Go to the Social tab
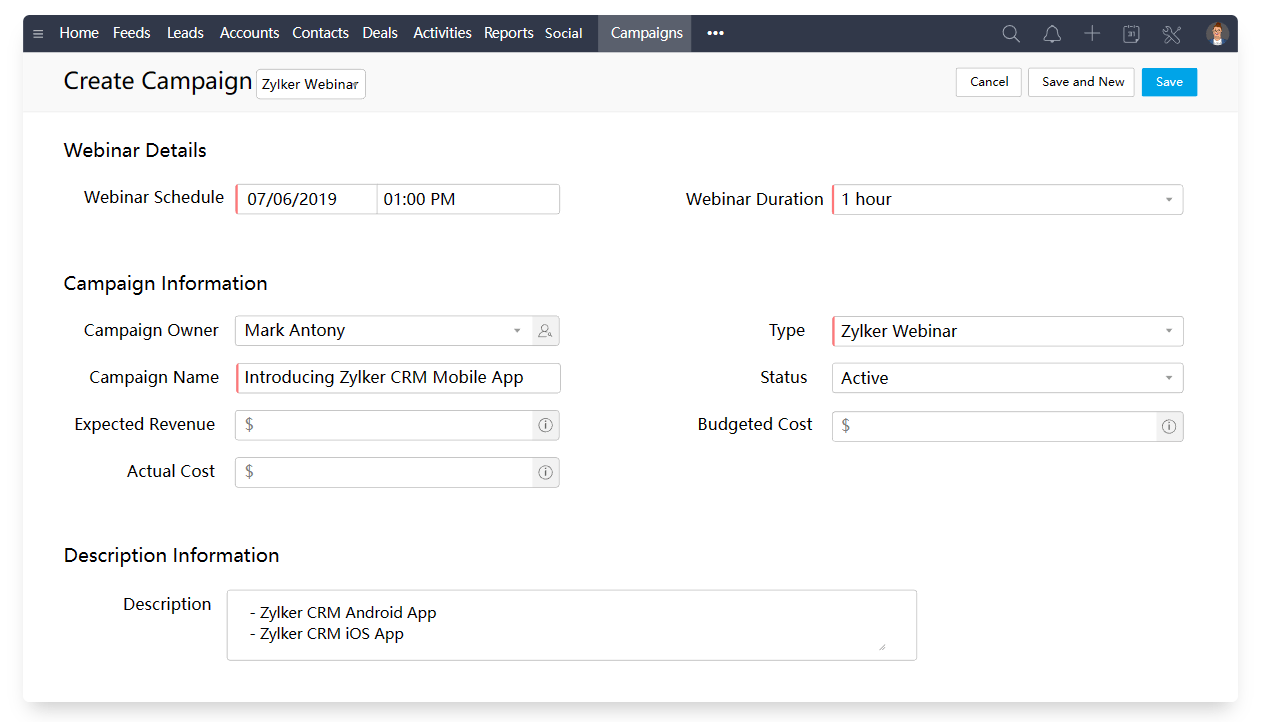The height and width of the screenshot is (722, 1263). coord(564,33)
